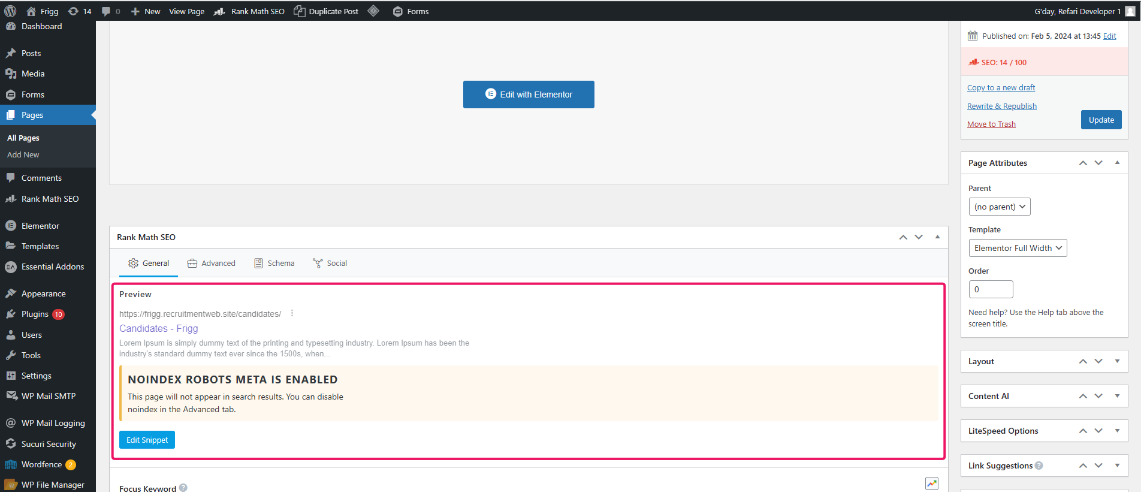1141x492 pixels.
Task: Collapse the Rank Math SEO metabox
Action: click(937, 237)
